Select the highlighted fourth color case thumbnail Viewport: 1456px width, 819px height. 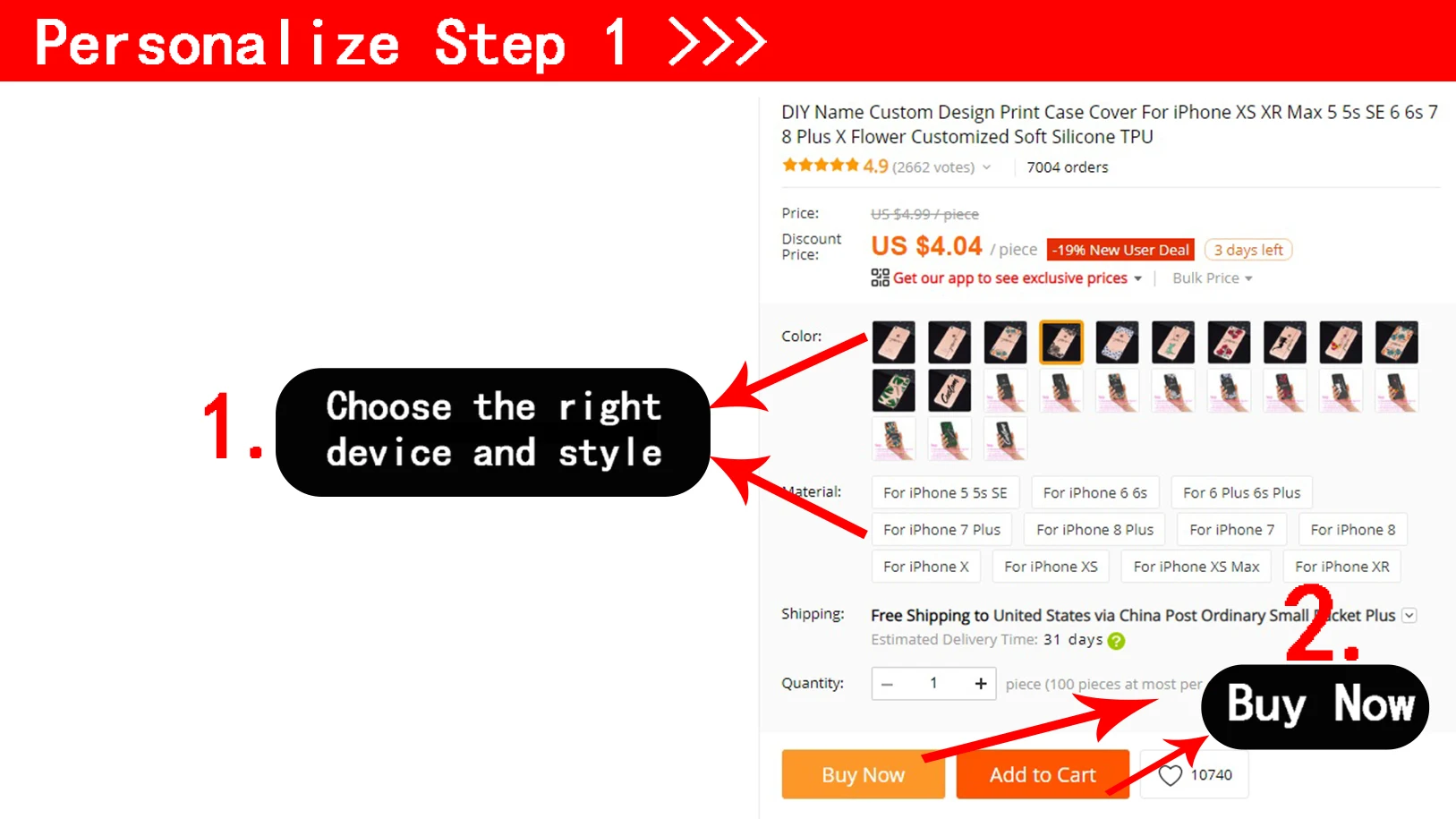tap(1061, 342)
